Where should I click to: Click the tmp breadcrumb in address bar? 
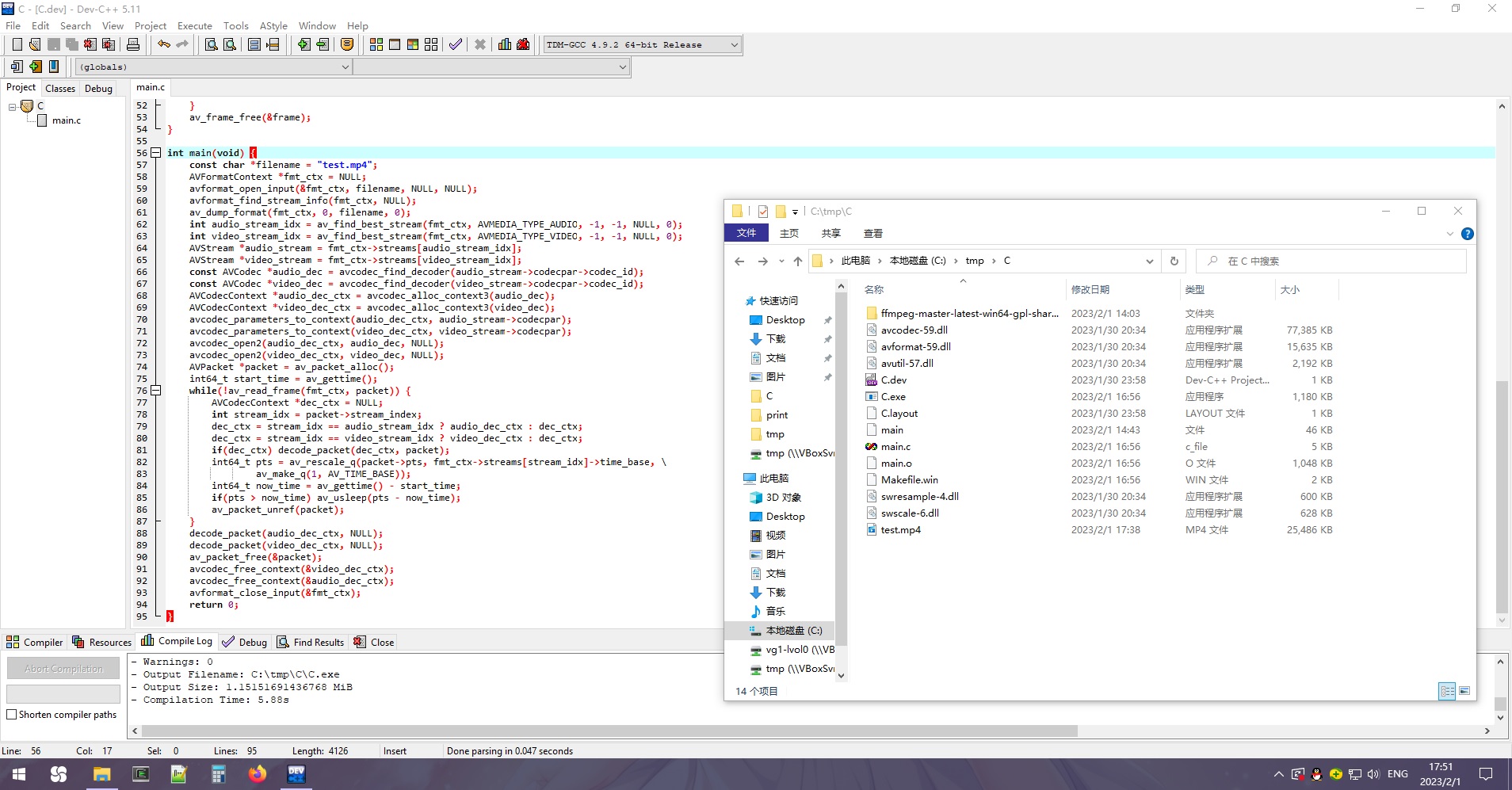click(x=975, y=261)
